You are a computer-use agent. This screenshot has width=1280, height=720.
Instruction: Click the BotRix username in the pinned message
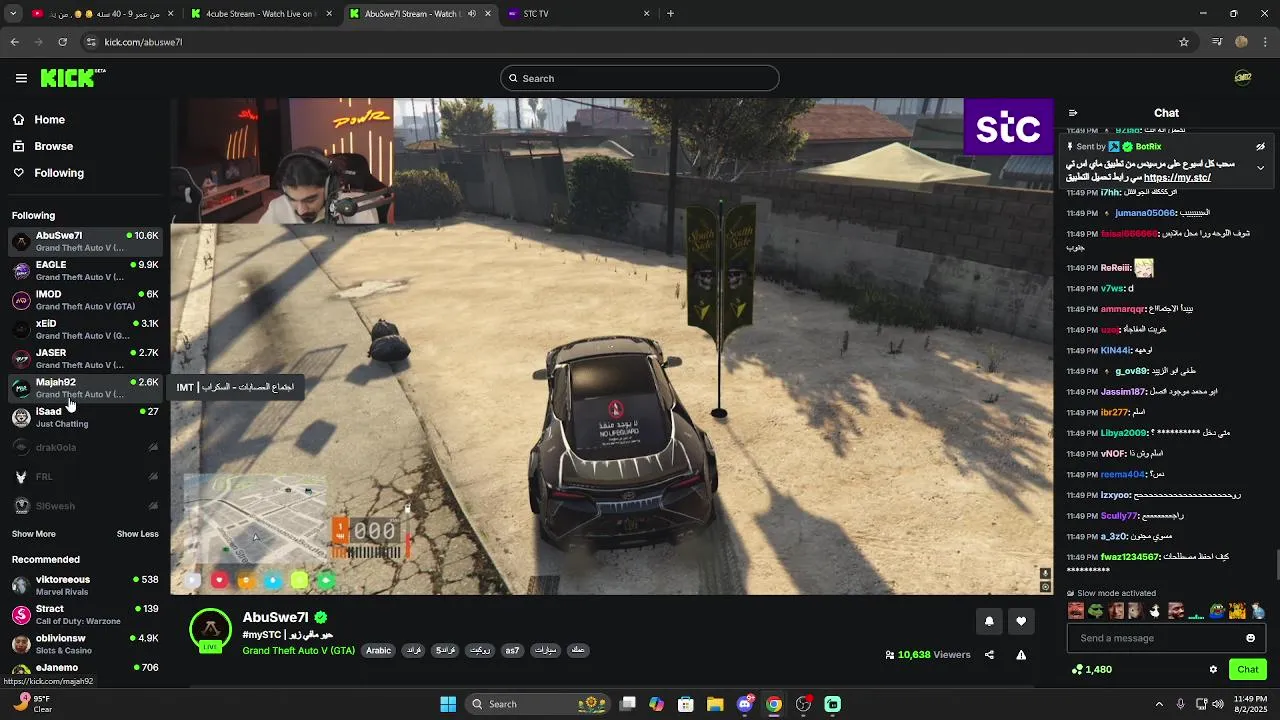[1148, 147]
